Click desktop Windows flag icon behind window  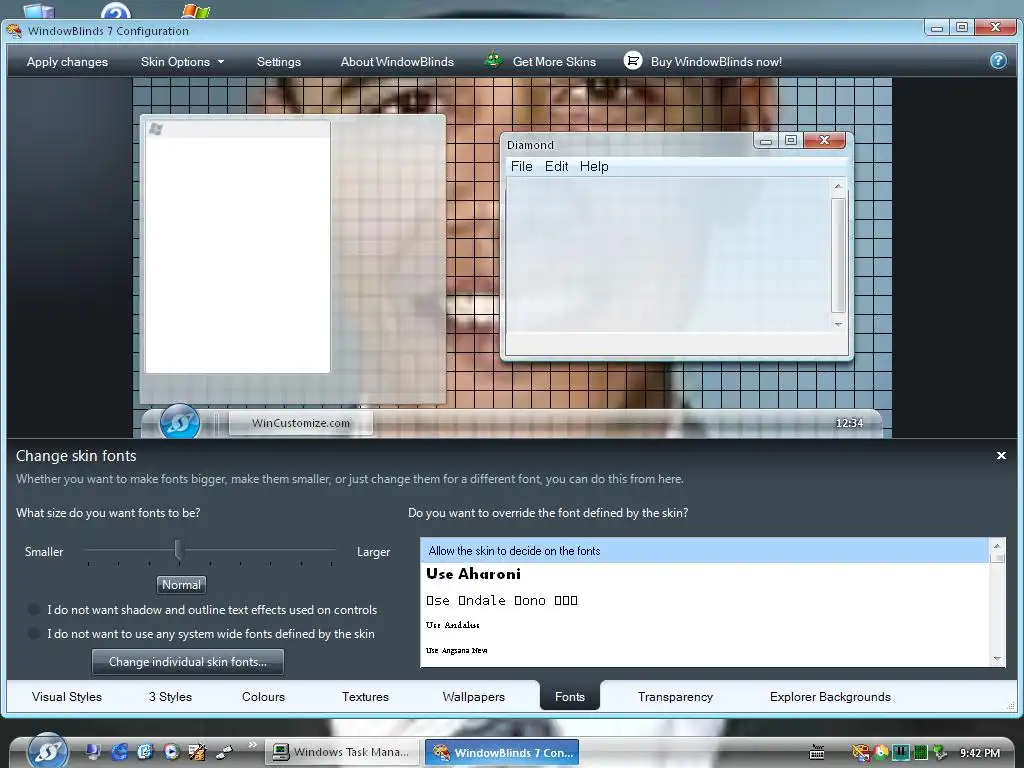pyautogui.click(x=195, y=11)
